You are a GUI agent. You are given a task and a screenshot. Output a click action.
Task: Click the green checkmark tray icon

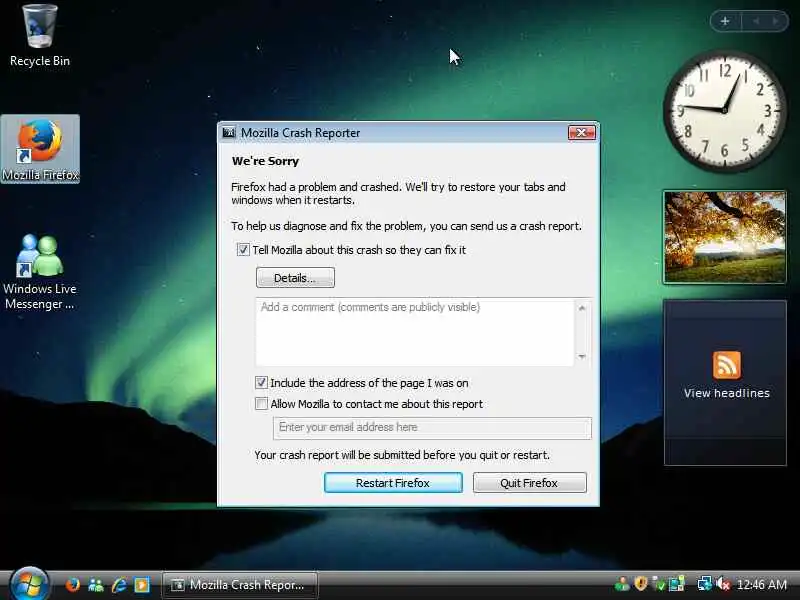[659, 584]
